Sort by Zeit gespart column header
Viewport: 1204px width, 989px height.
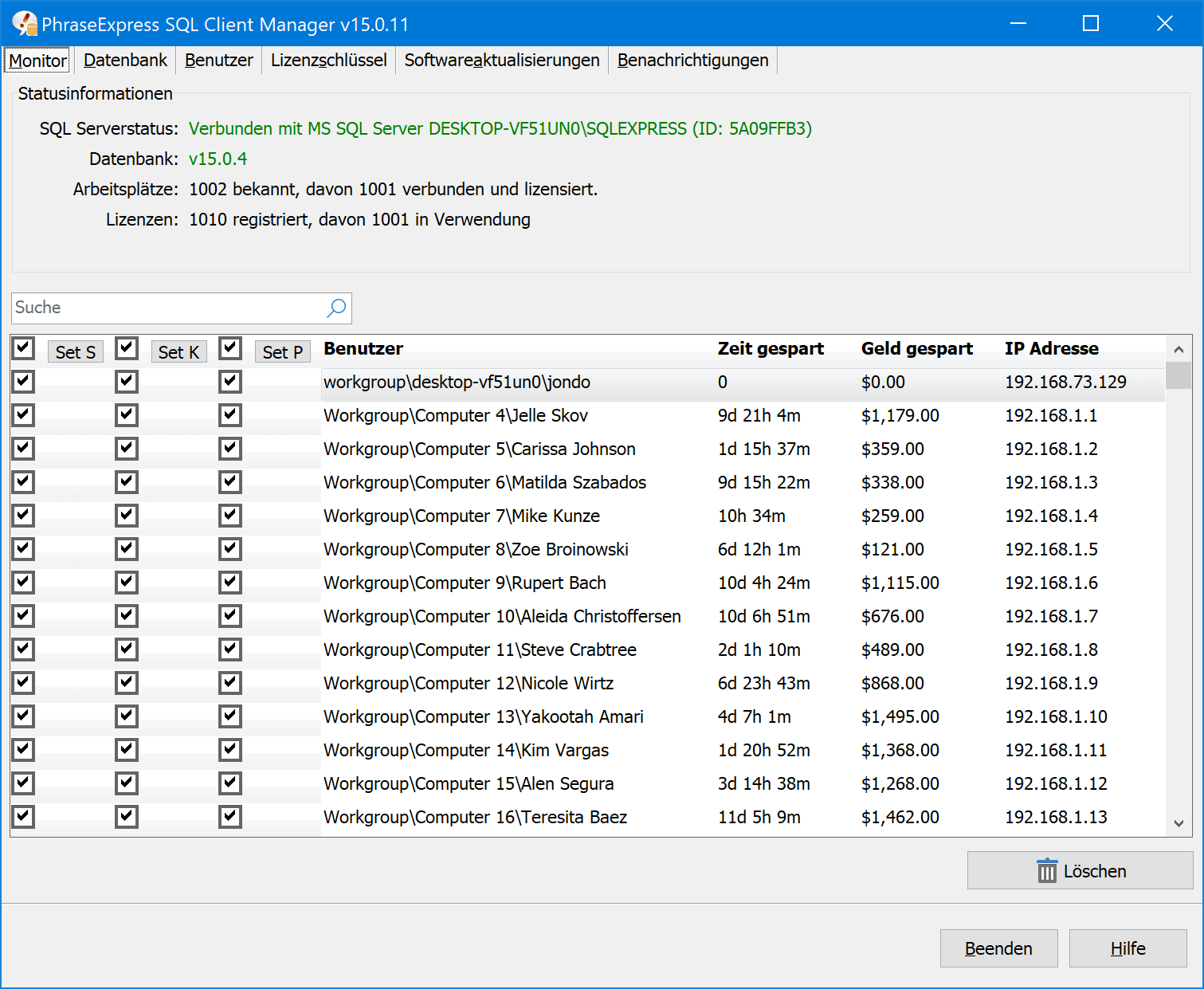(x=771, y=348)
